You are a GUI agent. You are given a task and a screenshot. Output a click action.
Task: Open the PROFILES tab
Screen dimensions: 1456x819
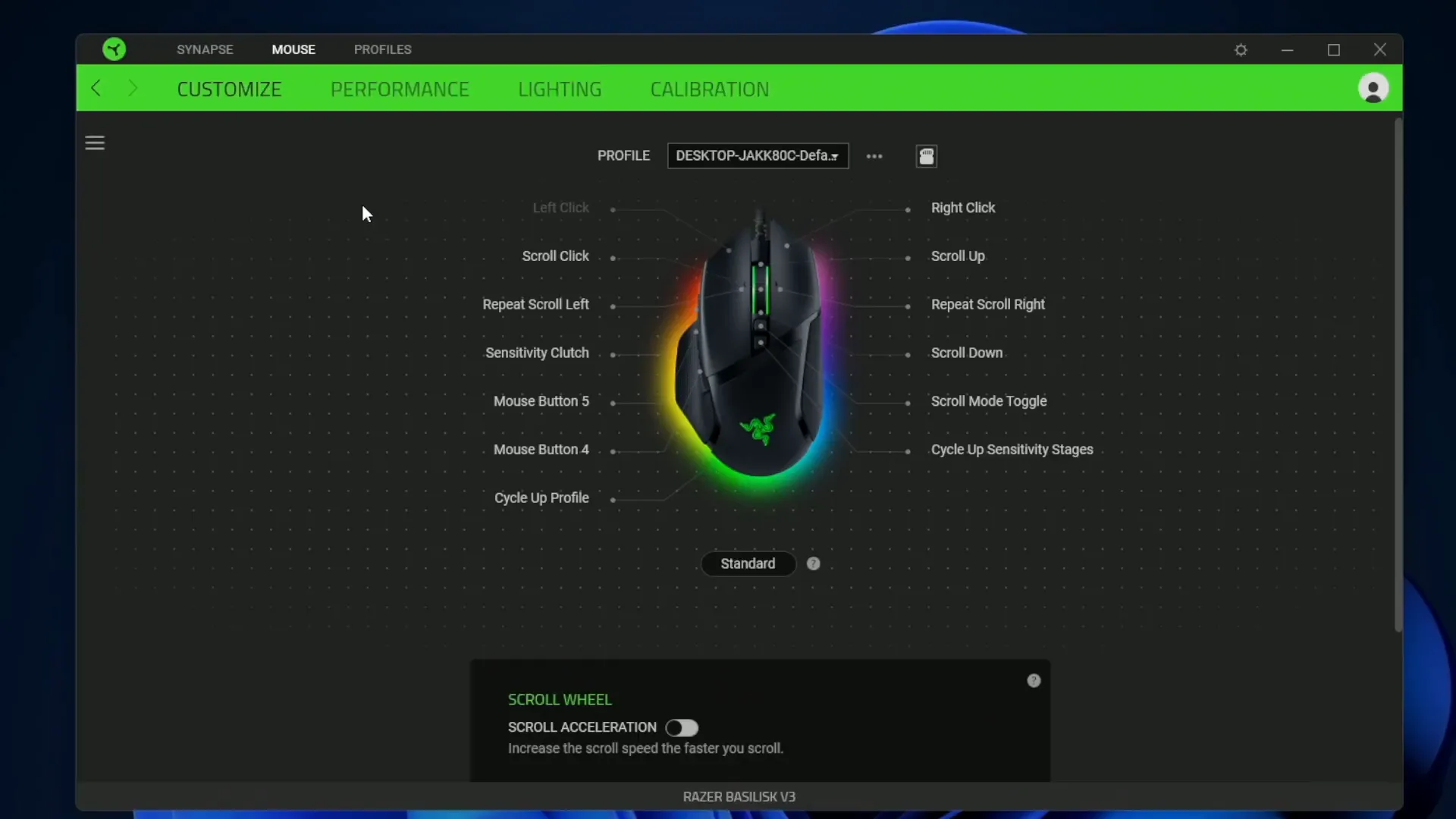[x=382, y=49]
